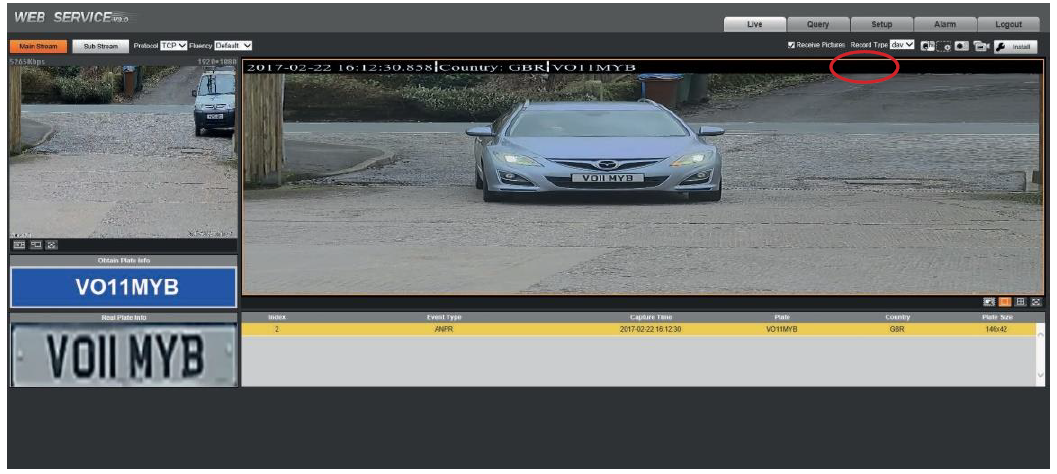Click the first icon under the small live preview
Screen dimensions: 1057x474
(20, 245)
